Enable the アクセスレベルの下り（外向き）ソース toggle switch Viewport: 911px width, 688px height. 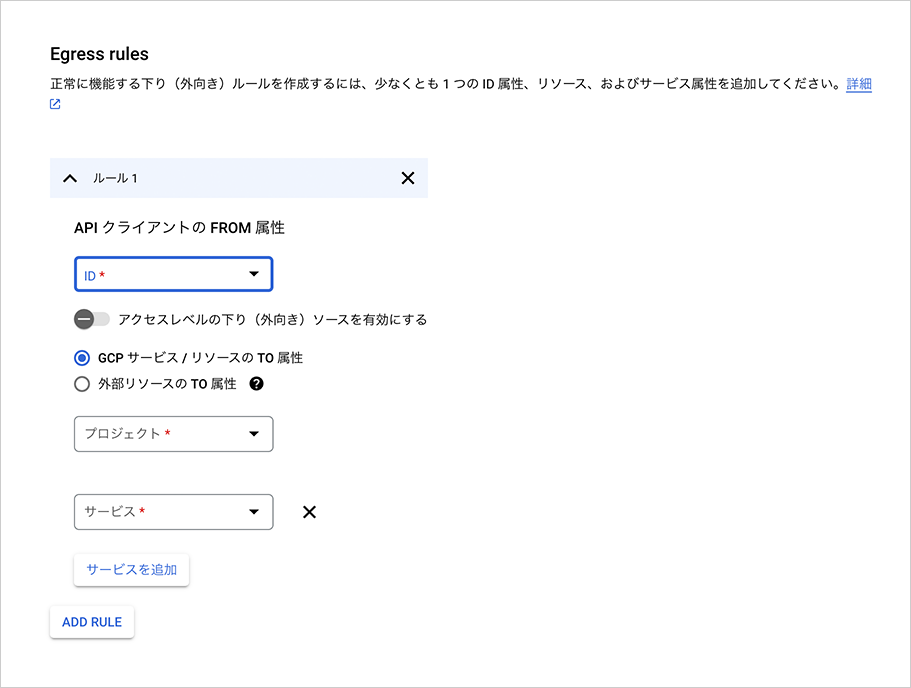point(91,320)
